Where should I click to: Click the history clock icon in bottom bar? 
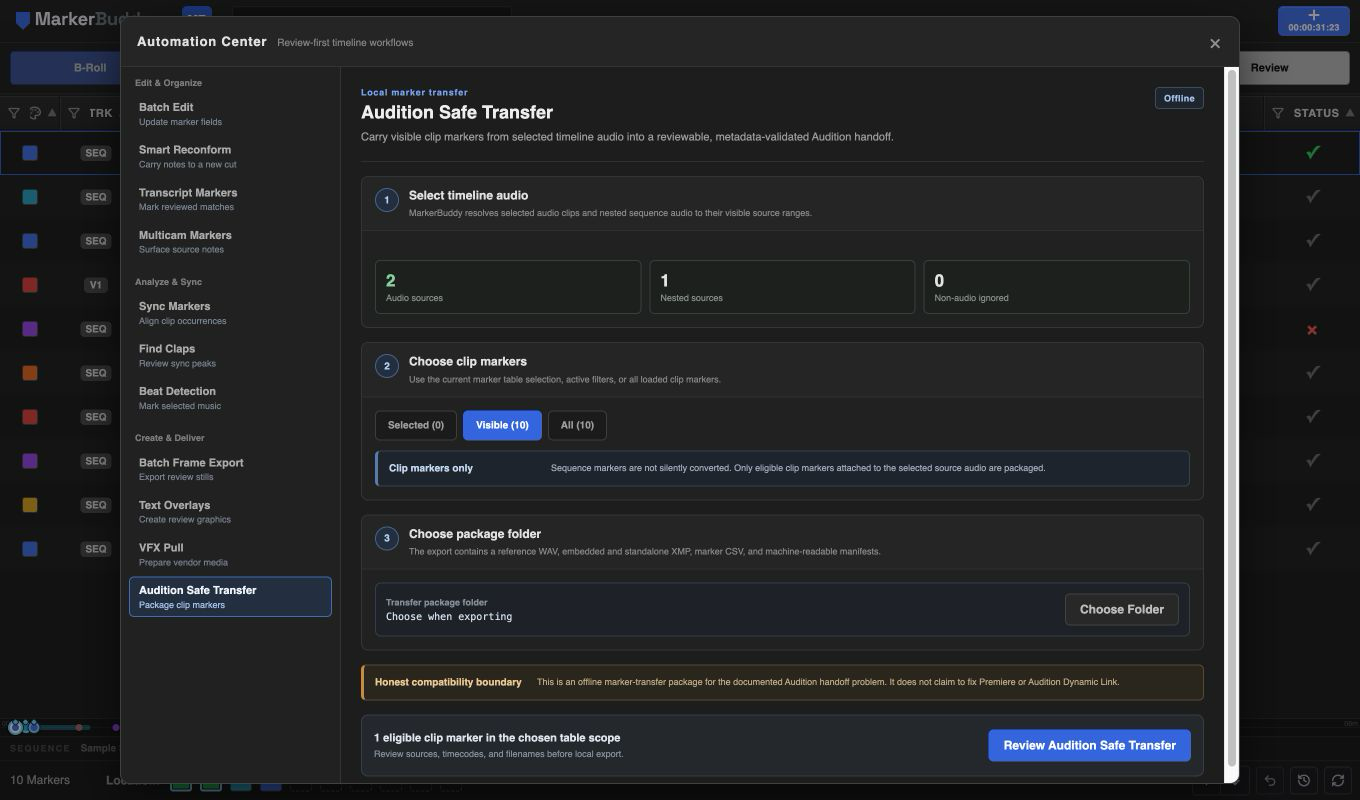pyautogui.click(x=1304, y=780)
